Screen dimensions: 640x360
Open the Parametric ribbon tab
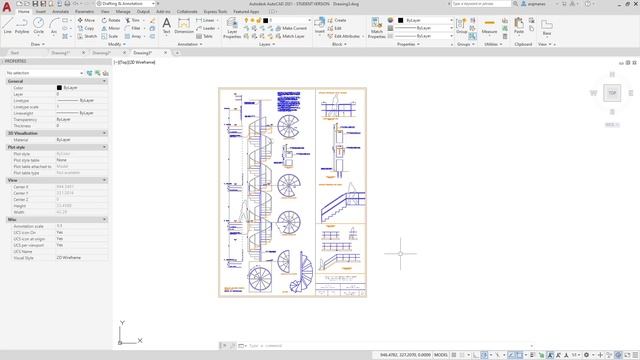point(84,12)
